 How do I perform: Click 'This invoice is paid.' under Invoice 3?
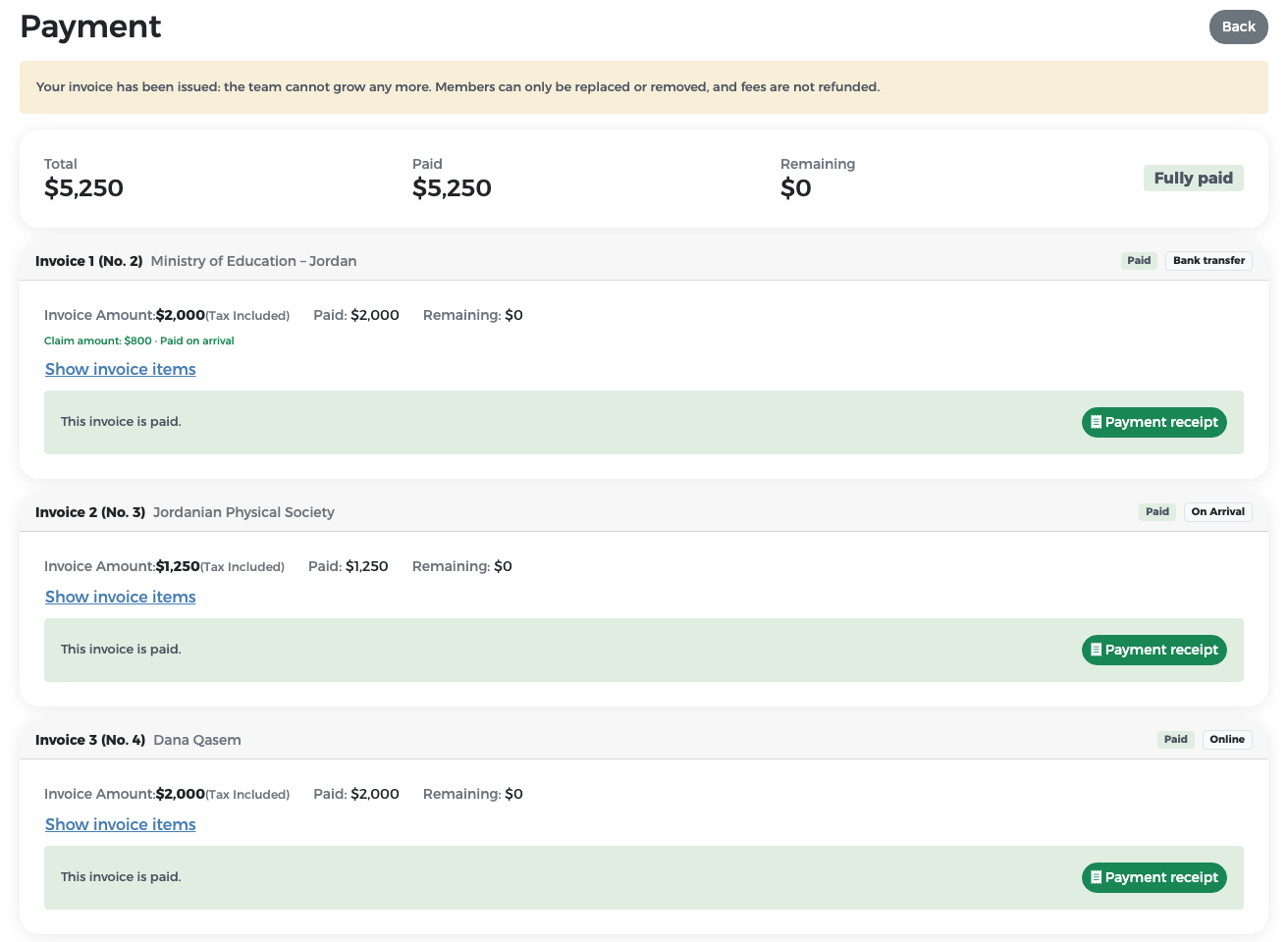point(121,877)
